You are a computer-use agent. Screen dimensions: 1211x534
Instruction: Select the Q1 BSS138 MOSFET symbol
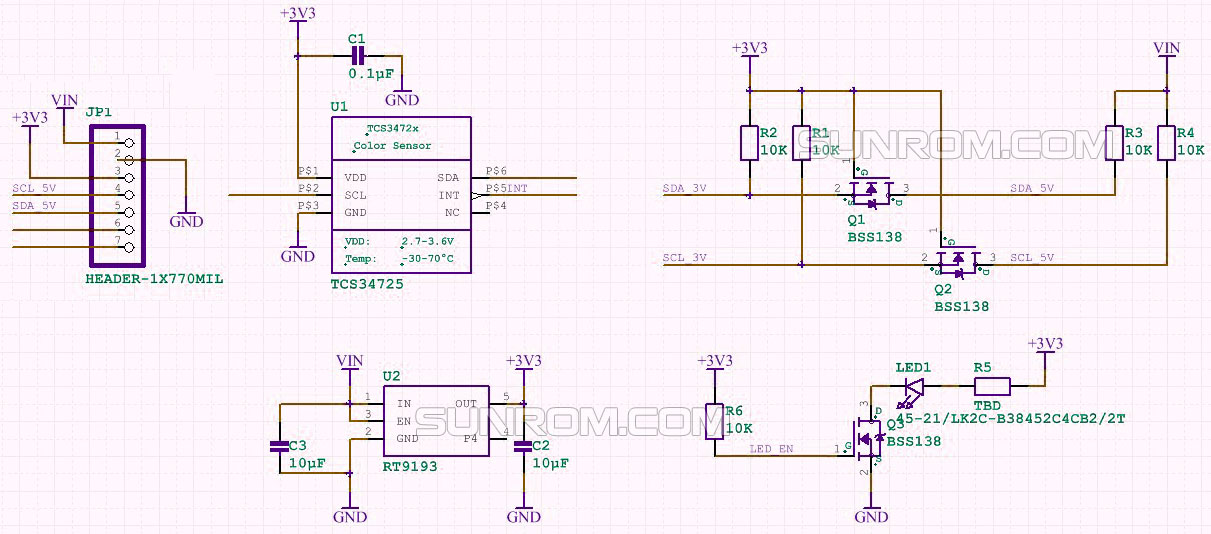pos(869,192)
